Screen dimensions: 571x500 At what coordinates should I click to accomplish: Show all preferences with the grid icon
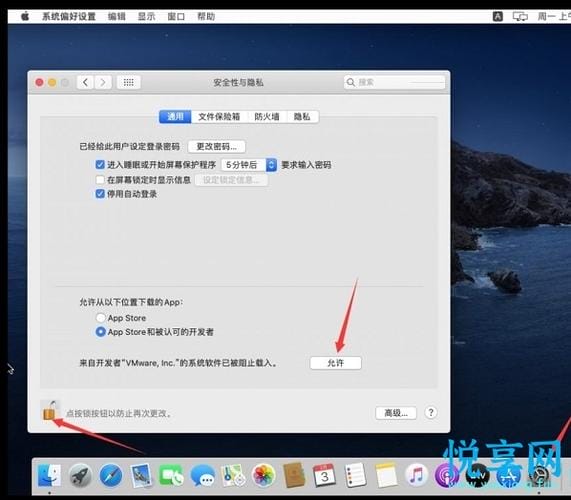(129, 82)
